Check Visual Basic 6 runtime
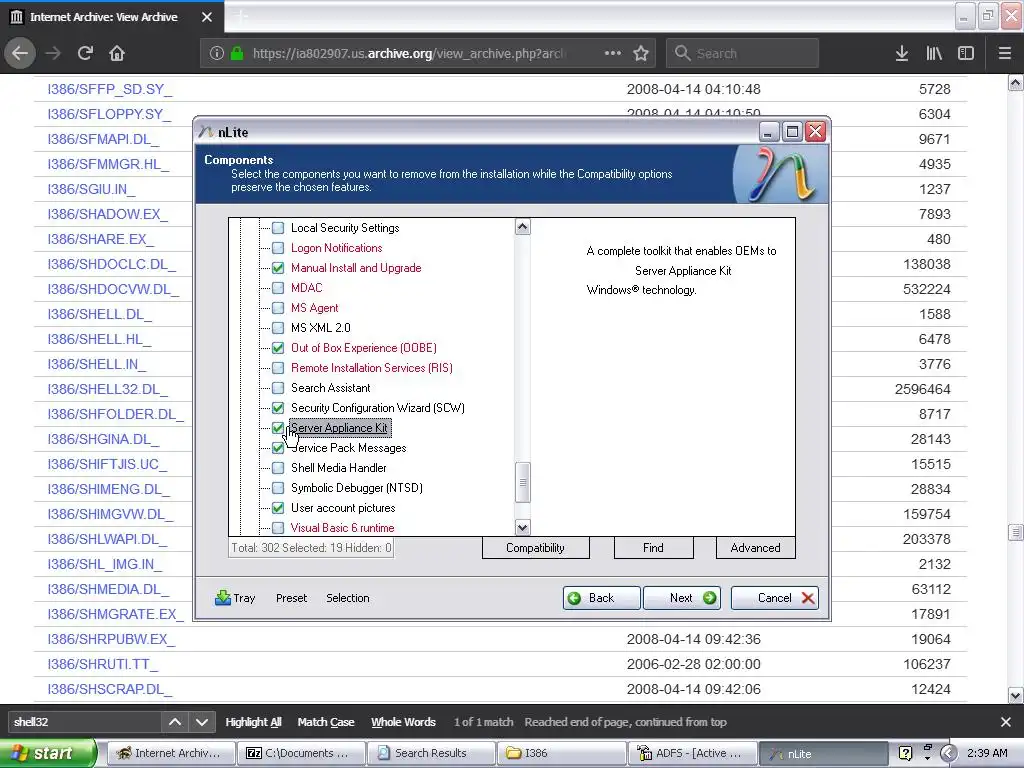Image resolution: width=1024 pixels, height=768 pixels. (x=278, y=528)
